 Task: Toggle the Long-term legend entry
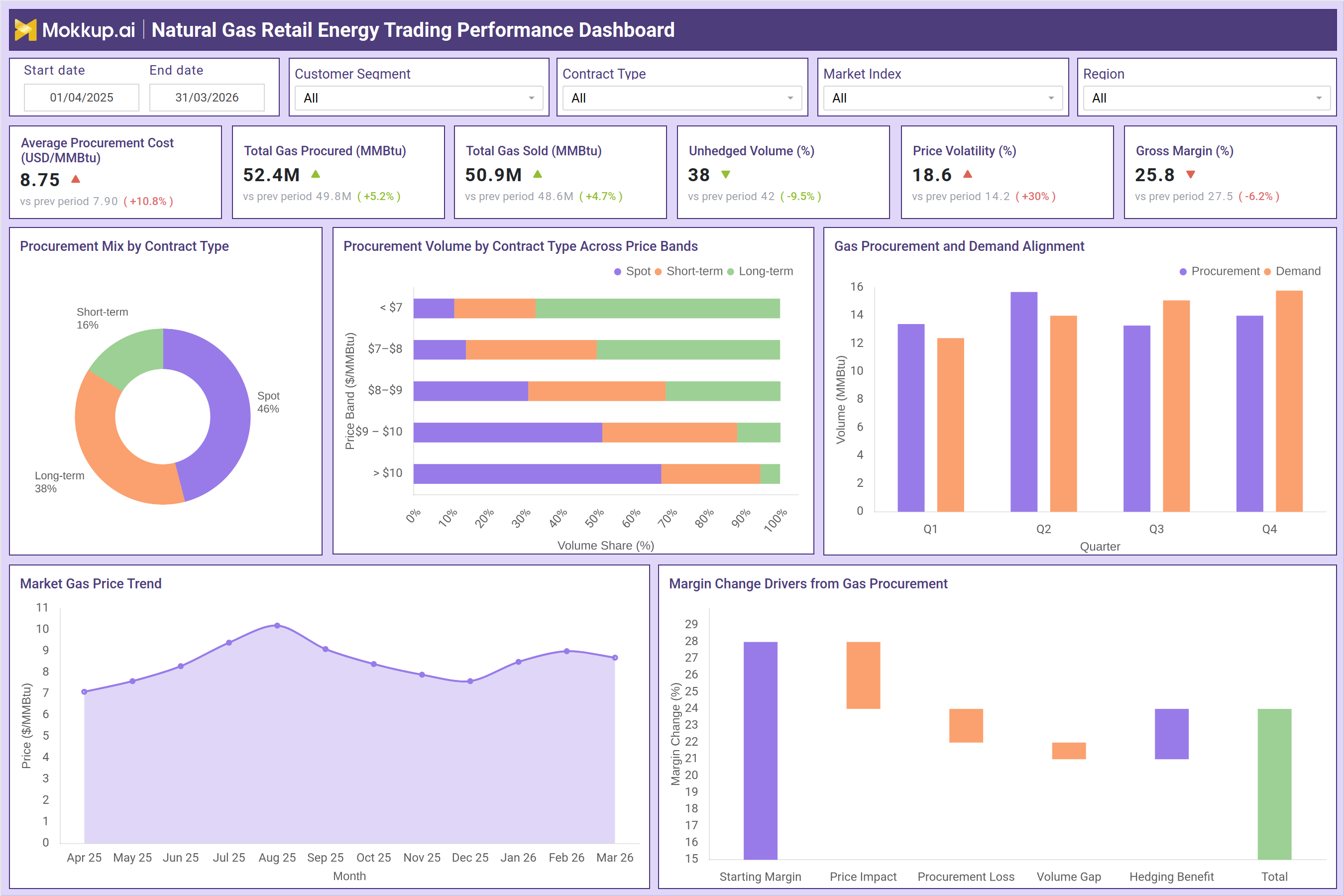tap(760, 271)
